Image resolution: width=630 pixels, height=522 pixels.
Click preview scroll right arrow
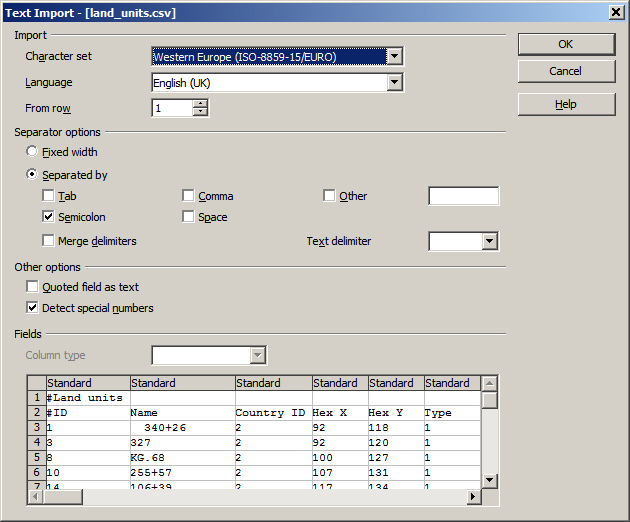[473, 497]
